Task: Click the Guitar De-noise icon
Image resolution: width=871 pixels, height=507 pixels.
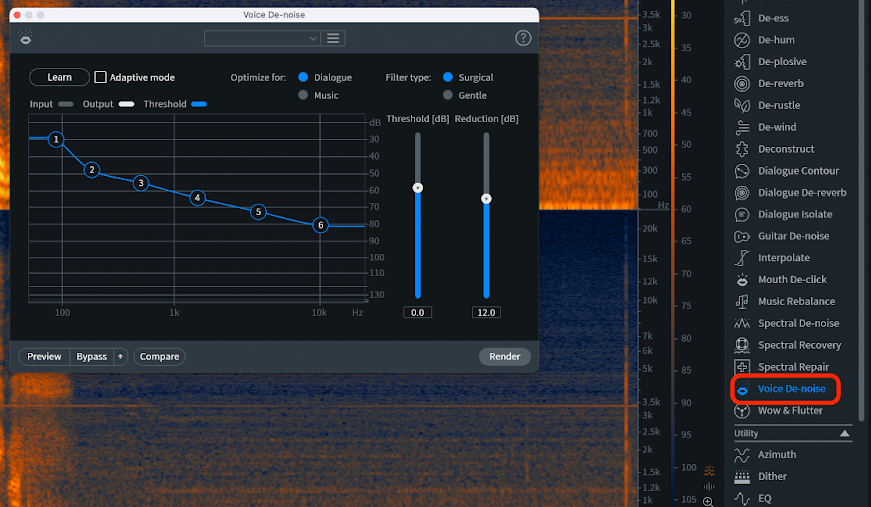Action: [x=742, y=236]
